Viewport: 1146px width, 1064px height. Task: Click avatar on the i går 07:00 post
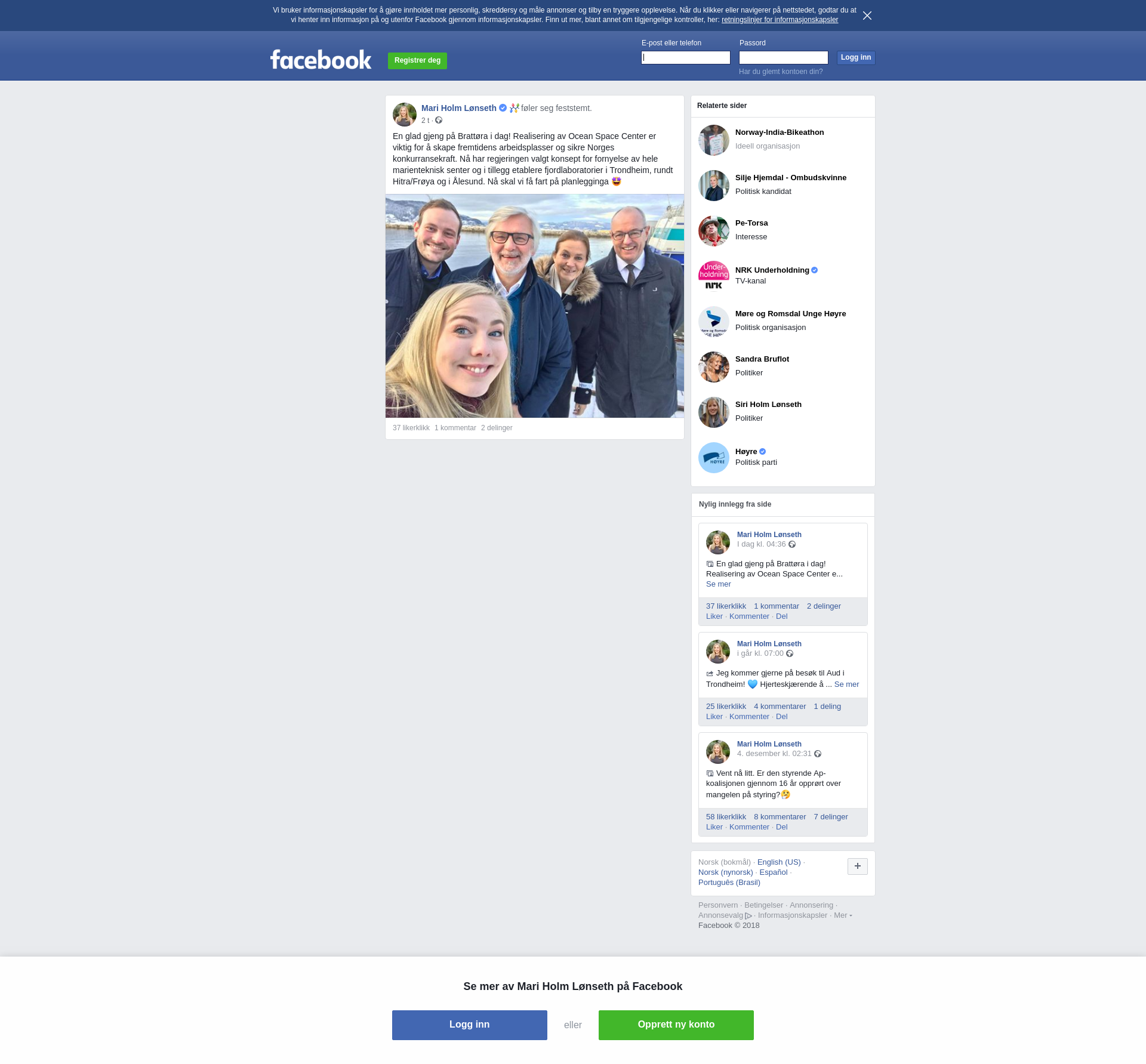point(718,652)
